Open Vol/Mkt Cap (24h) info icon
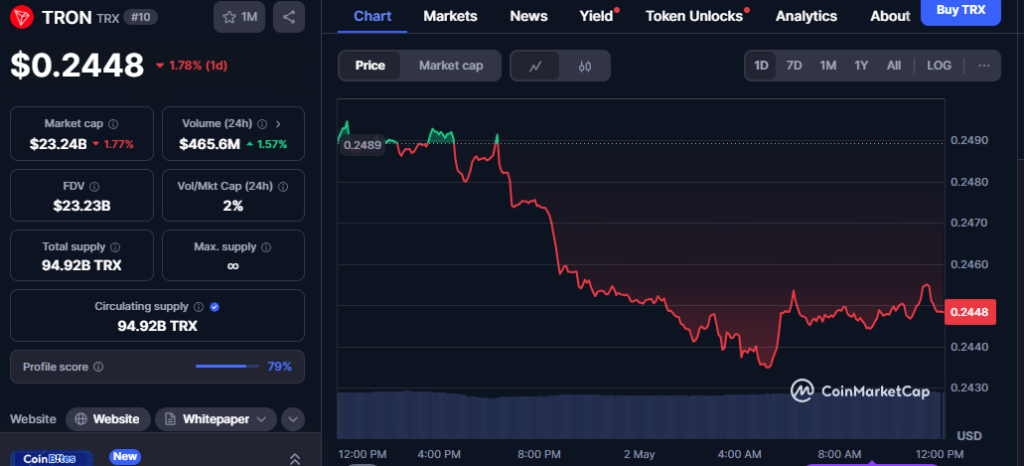The image size is (1024, 466). pyautogui.click(x=283, y=187)
